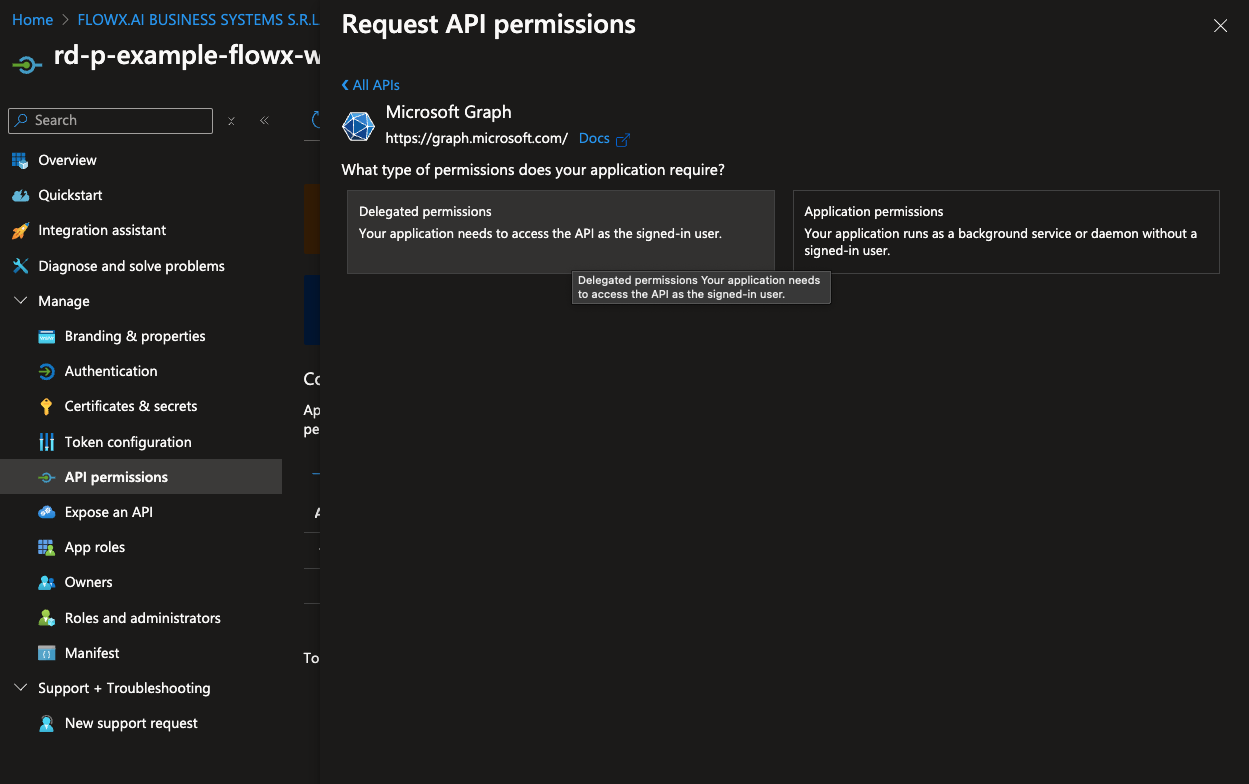Click the external link icon next to Docs
The width and height of the screenshot is (1249, 784).
click(623, 140)
